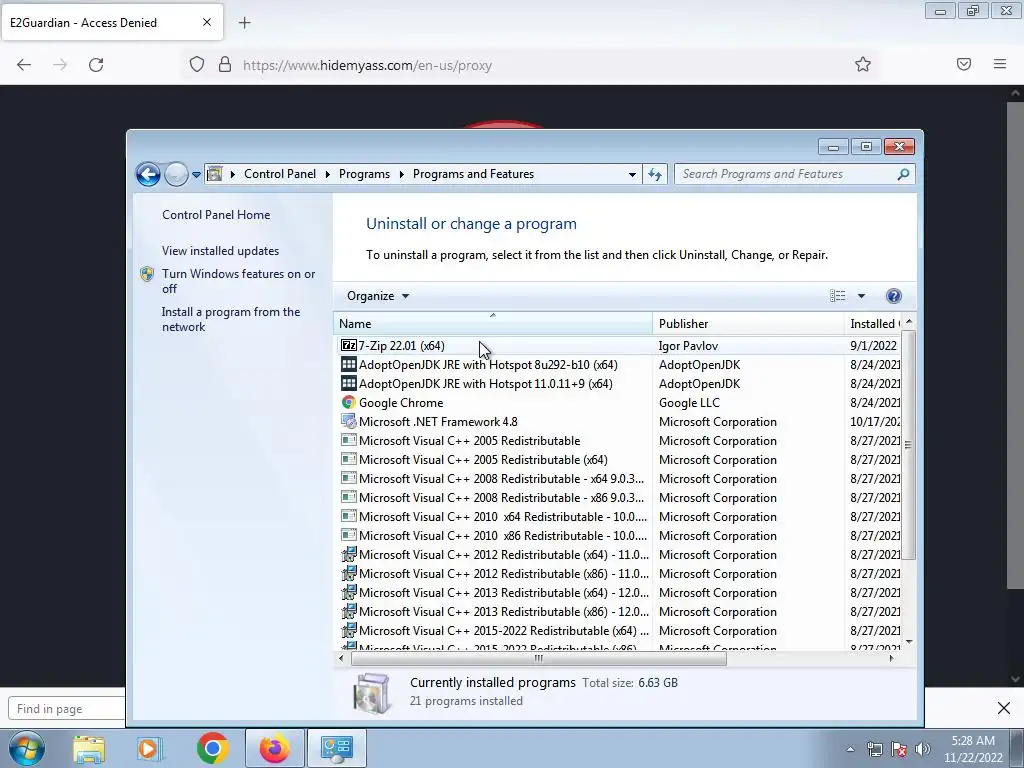Click the volume speaker tray icon
Viewport: 1024px width, 768px height.
[x=923, y=750]
